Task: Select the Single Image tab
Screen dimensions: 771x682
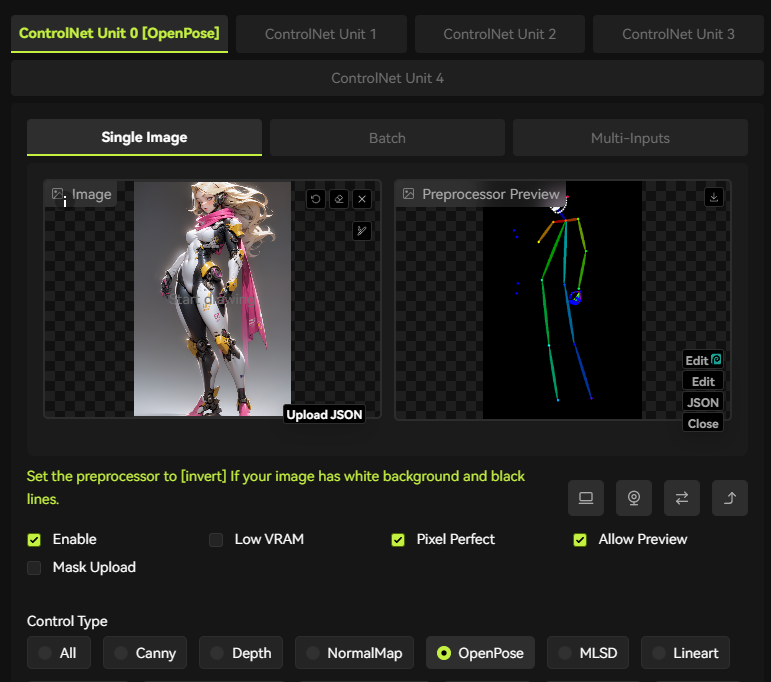Action: 145,137
